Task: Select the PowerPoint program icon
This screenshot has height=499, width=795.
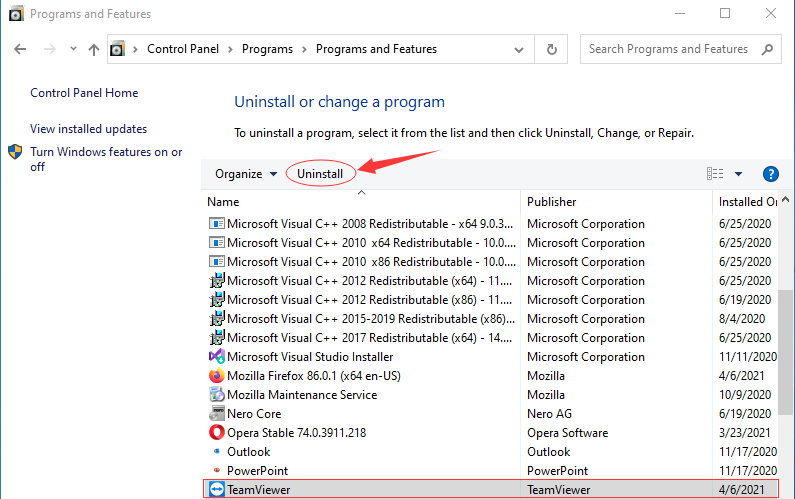Action: coord(217,470)
